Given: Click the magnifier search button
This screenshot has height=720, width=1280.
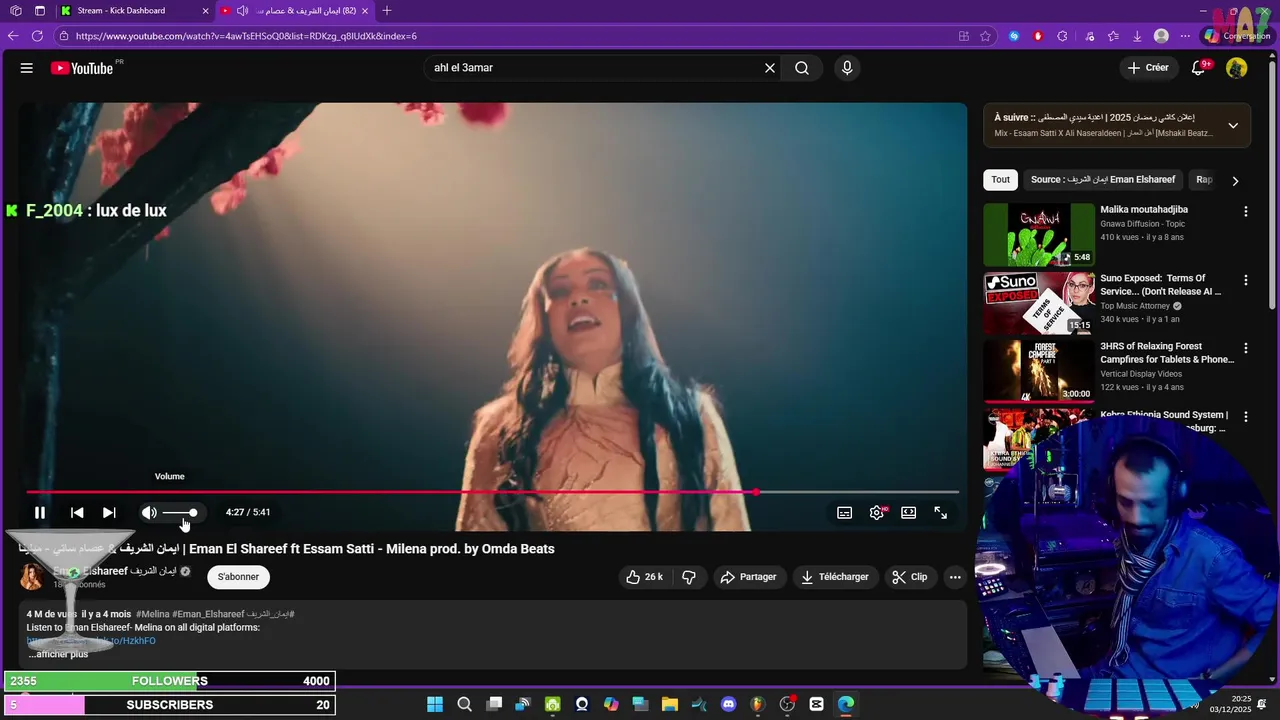Looking at the screenshot, I should coord(802,68).
